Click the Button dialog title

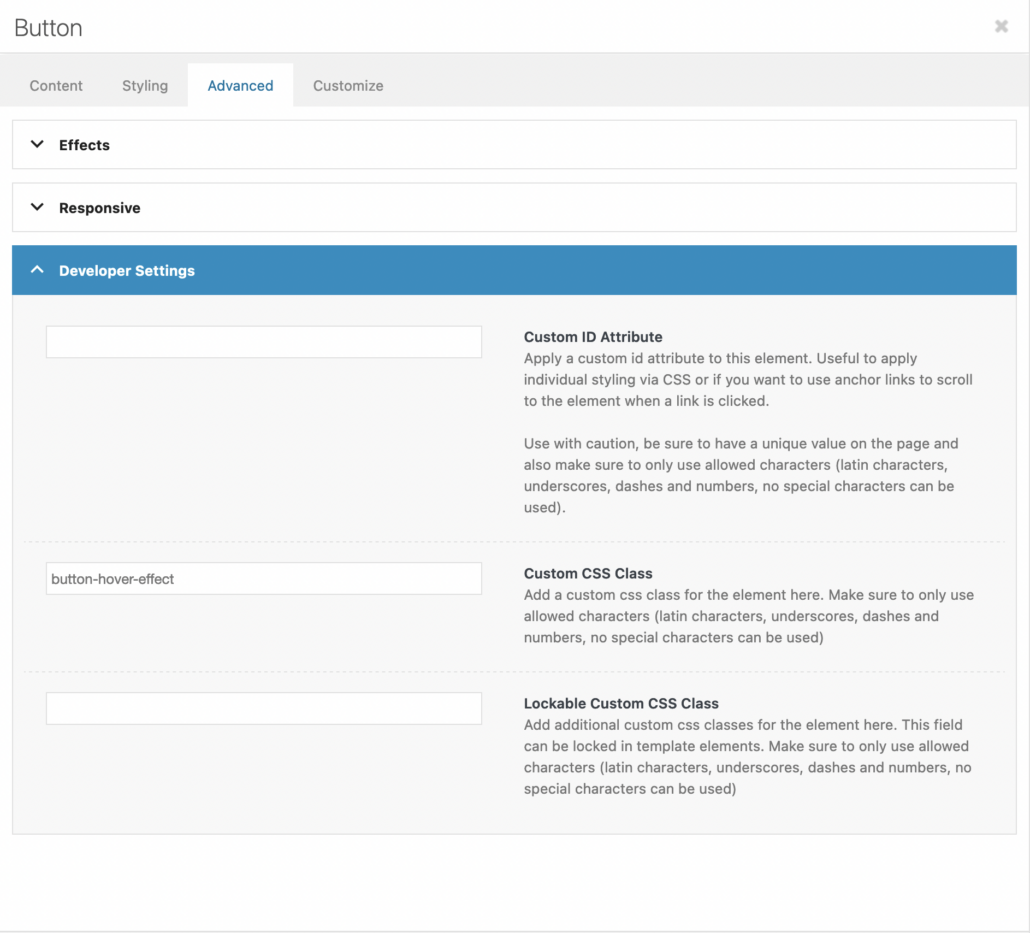point(47,28)
